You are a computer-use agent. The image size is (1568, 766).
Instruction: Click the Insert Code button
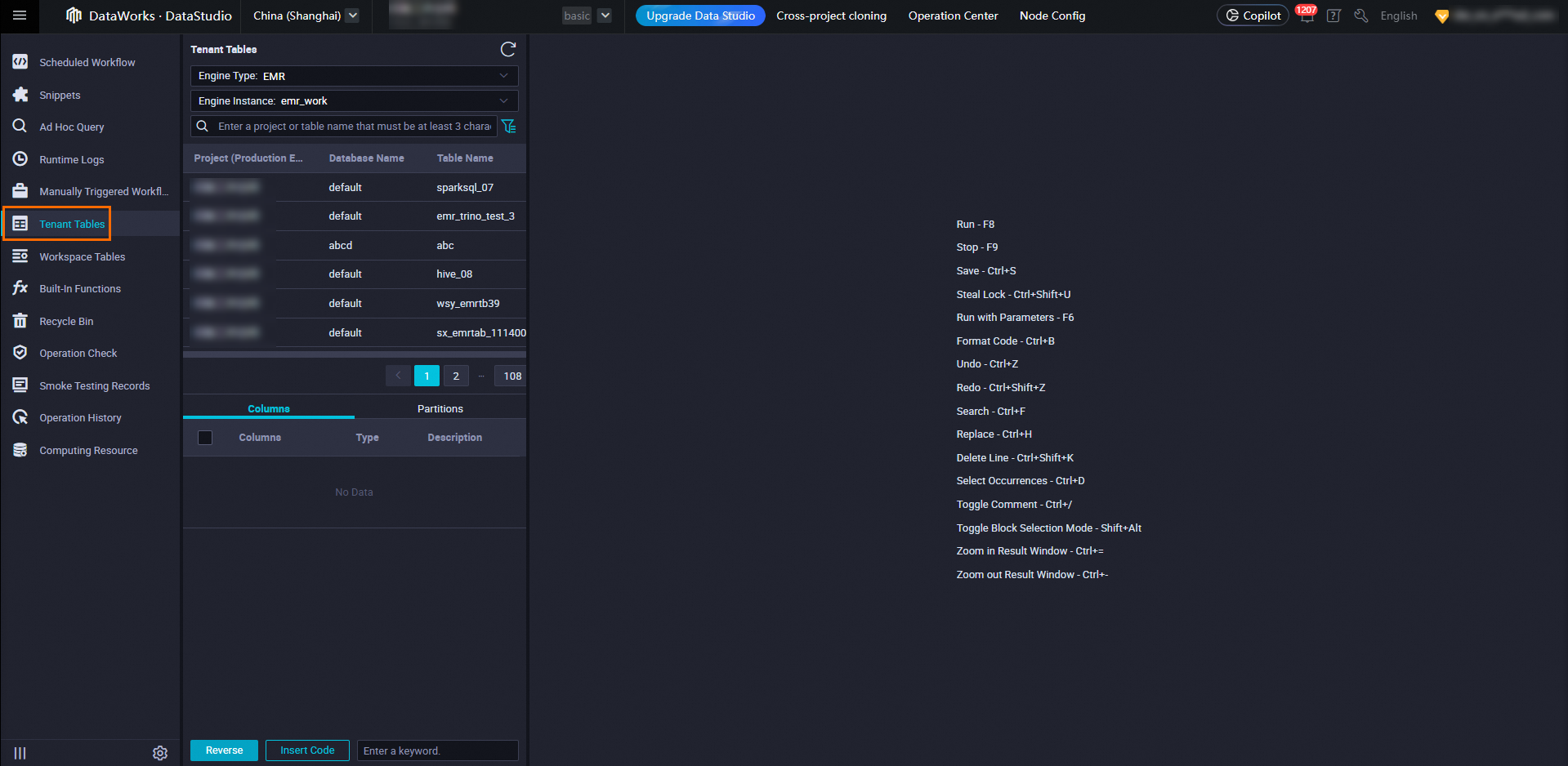(307, 750)
